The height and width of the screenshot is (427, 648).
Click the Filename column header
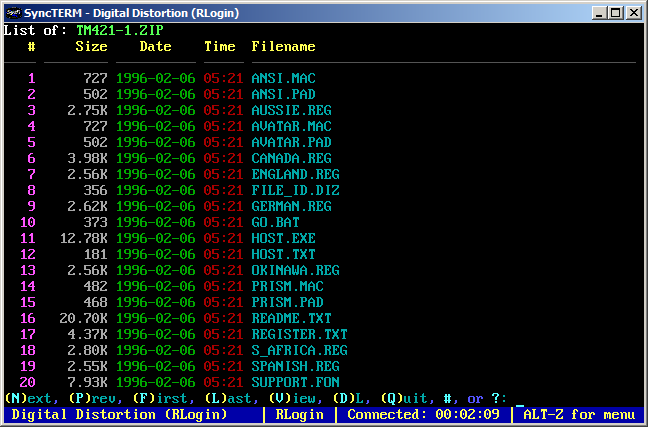(283, 46)
